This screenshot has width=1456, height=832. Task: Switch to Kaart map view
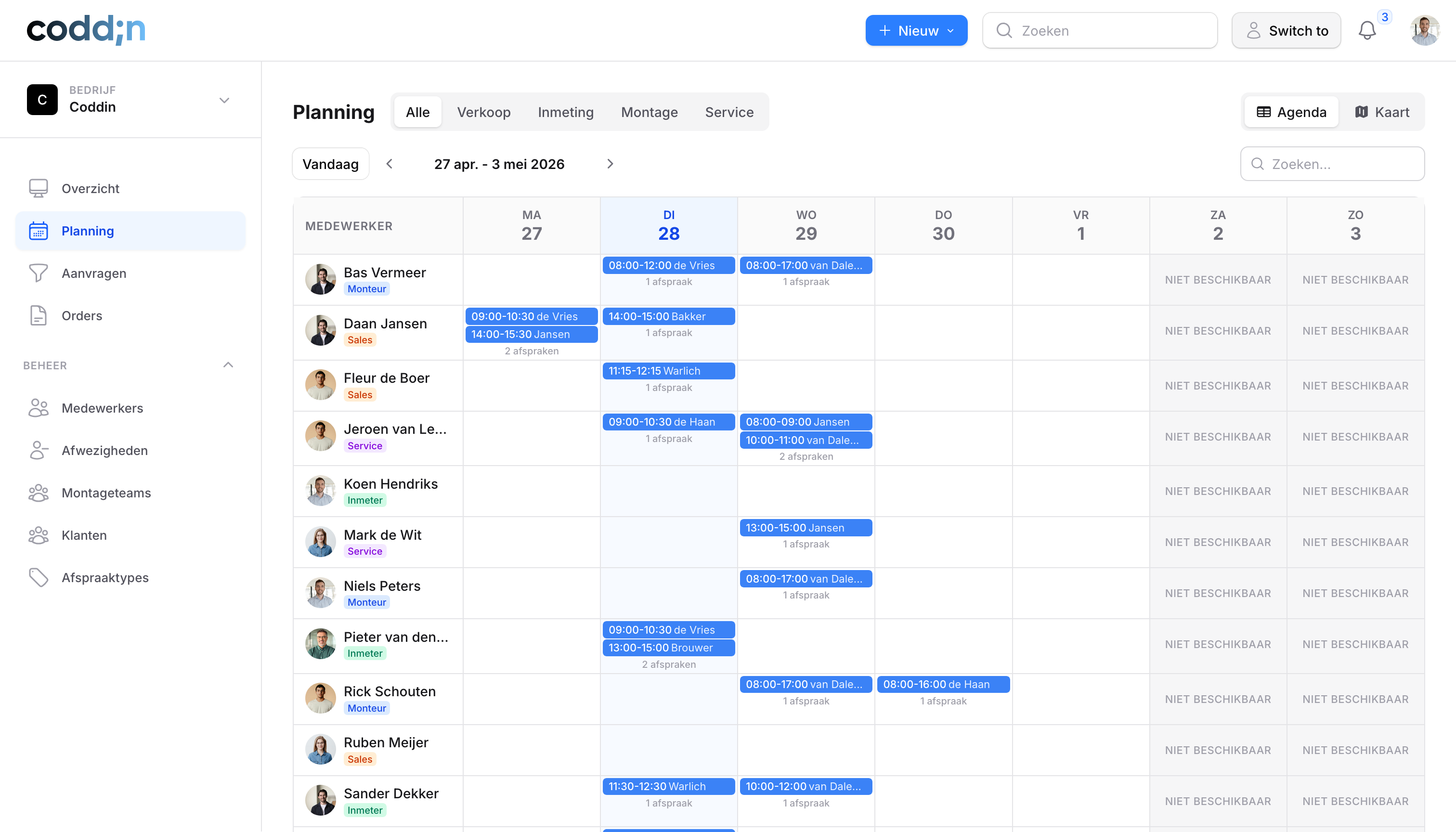coord(1382,112)
